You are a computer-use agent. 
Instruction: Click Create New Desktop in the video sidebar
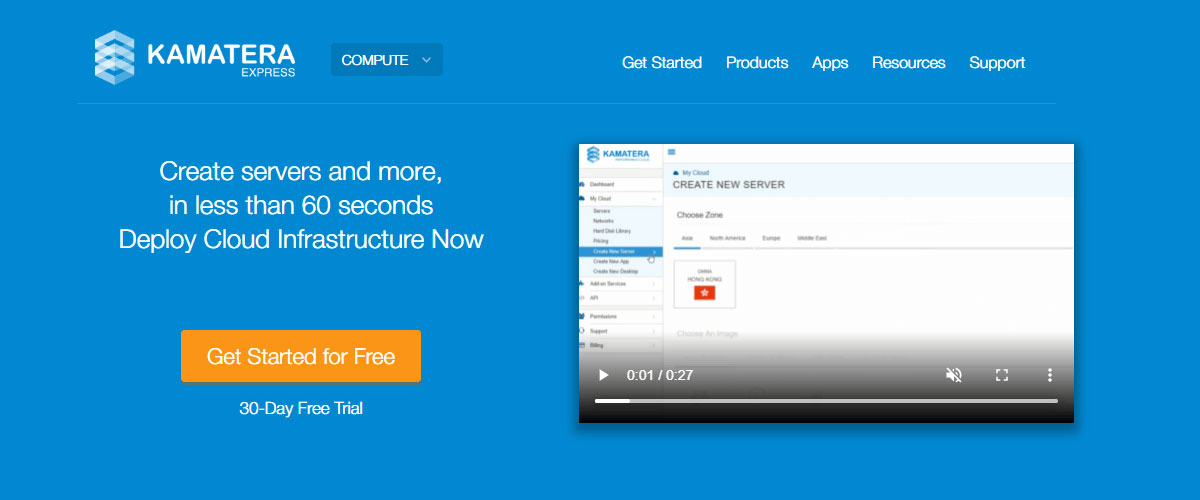614,271
